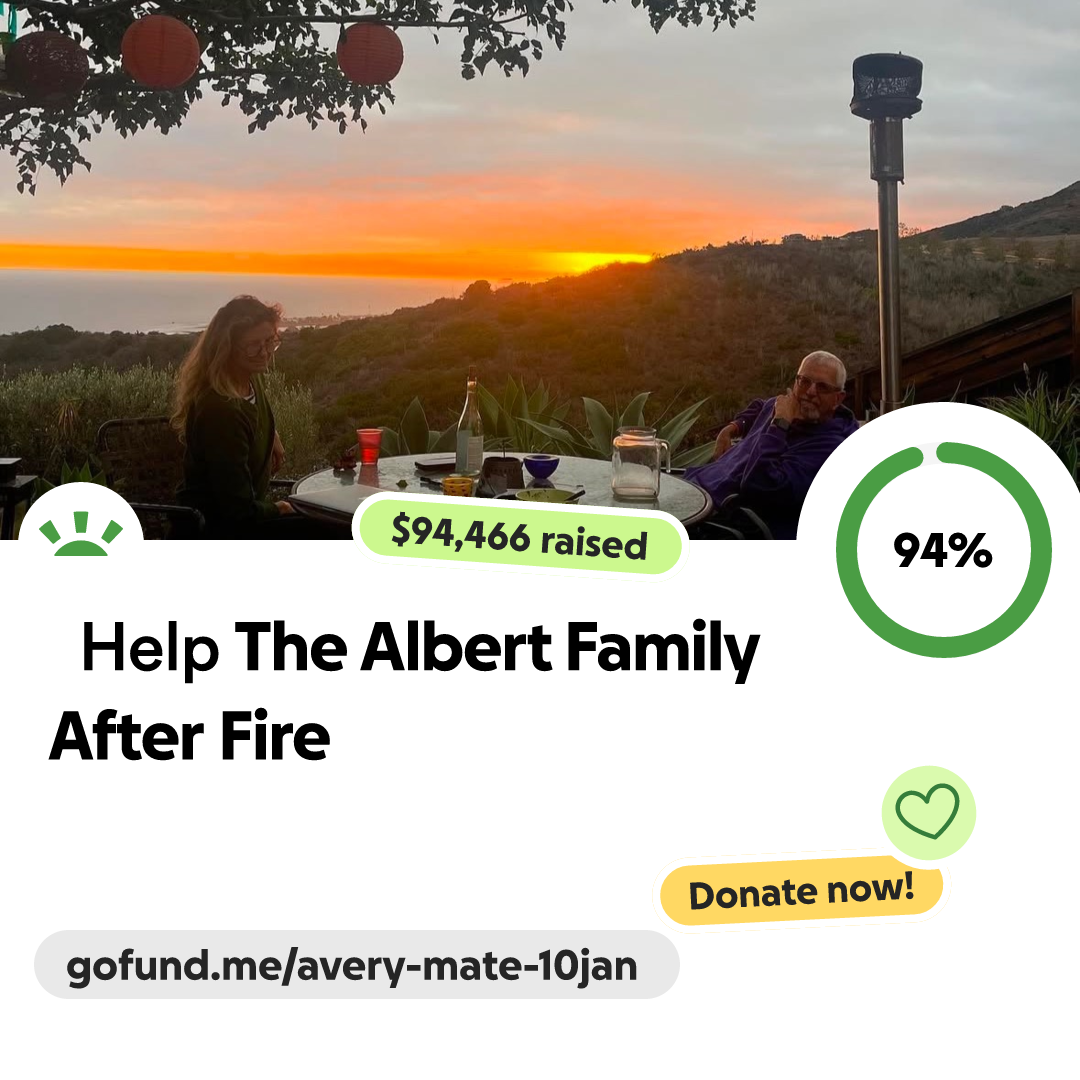Click the After Fire title text

[189, 736]
